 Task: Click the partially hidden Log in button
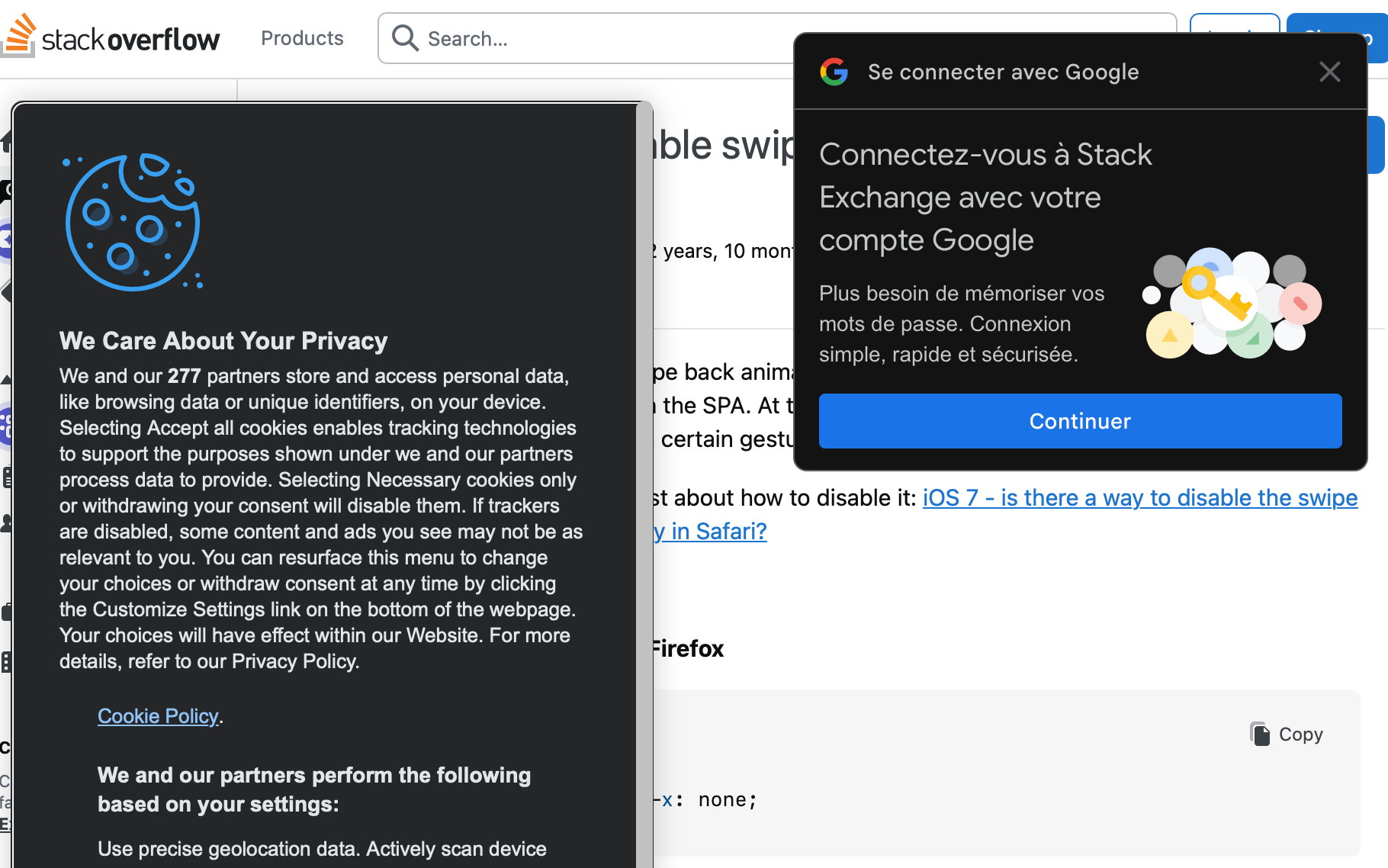coord(1234,24)
